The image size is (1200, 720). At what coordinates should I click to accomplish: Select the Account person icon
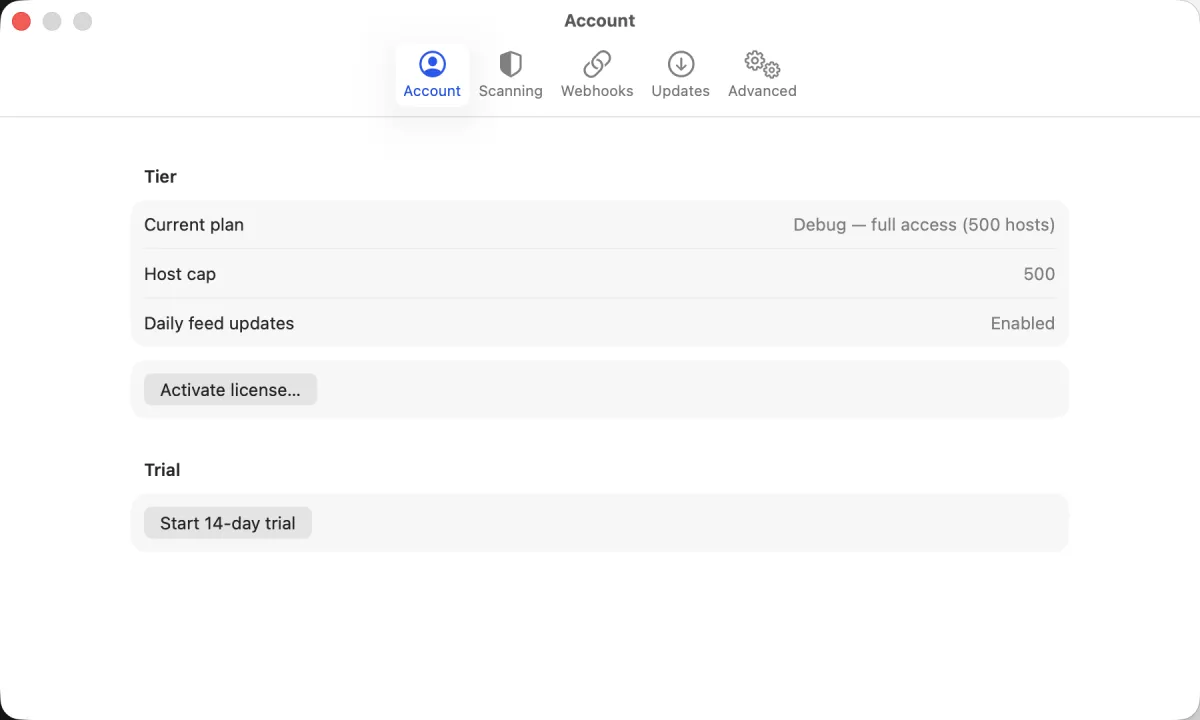[x=432, y=63]
